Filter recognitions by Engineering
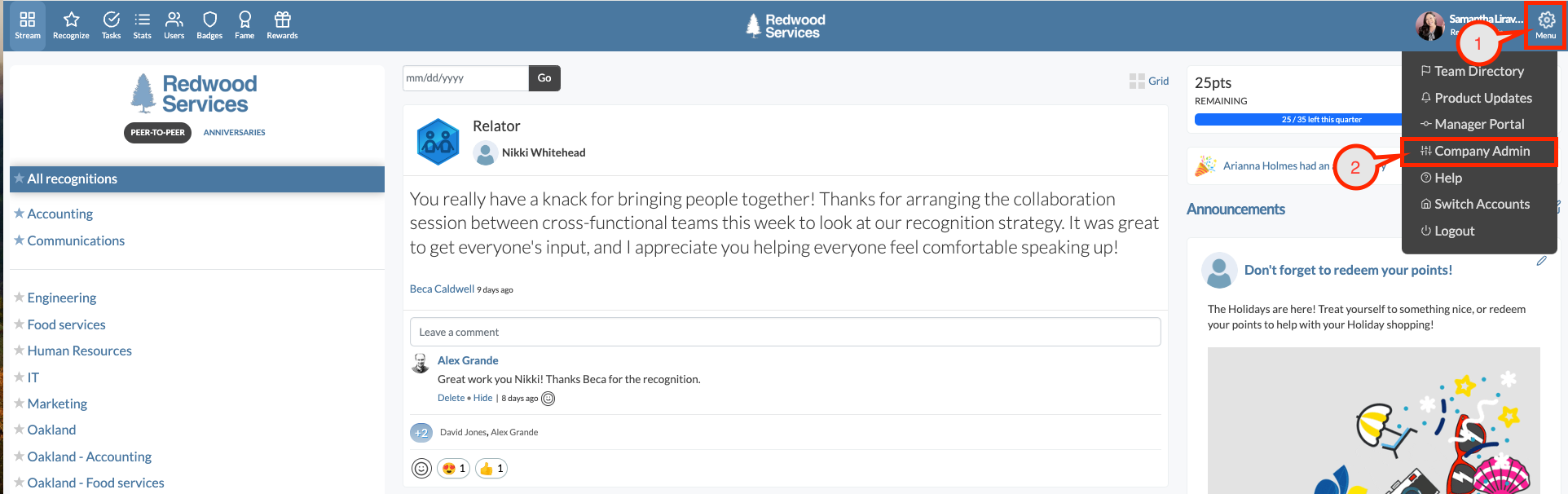 click(61, 298)
